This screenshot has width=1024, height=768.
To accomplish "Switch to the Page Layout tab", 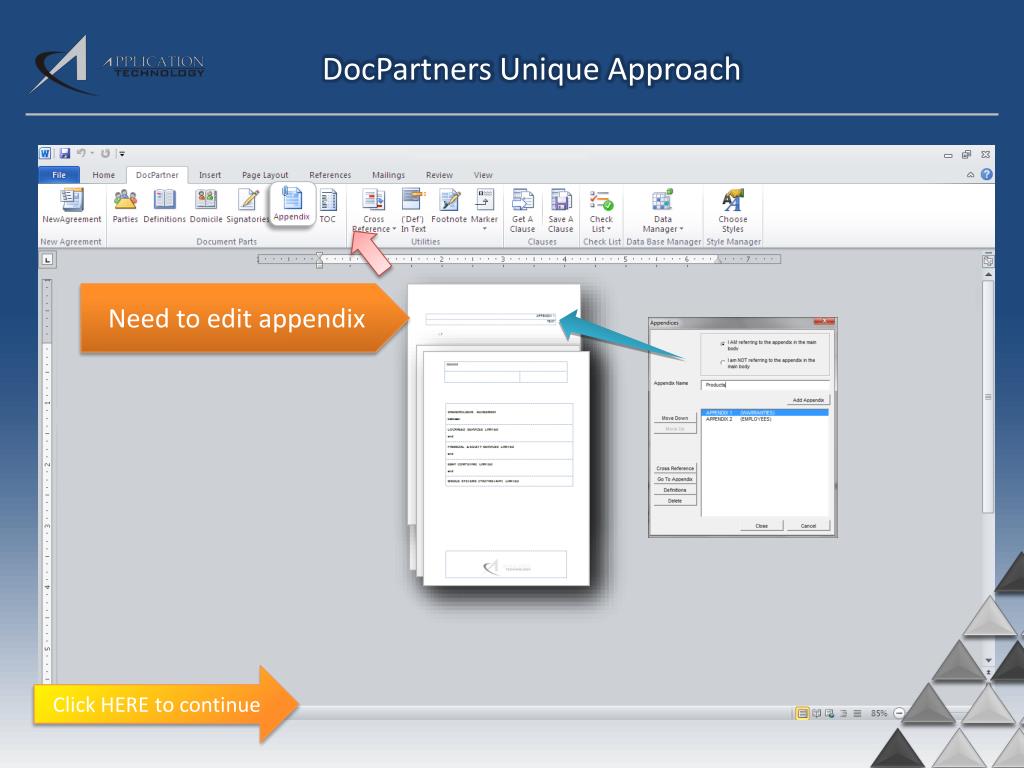I will [264, 175].
